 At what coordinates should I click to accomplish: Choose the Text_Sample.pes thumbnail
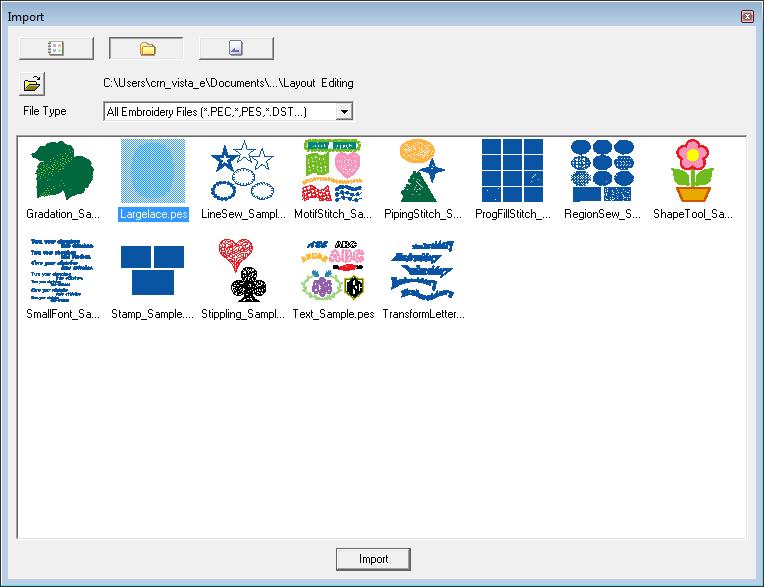click(333, 270)
